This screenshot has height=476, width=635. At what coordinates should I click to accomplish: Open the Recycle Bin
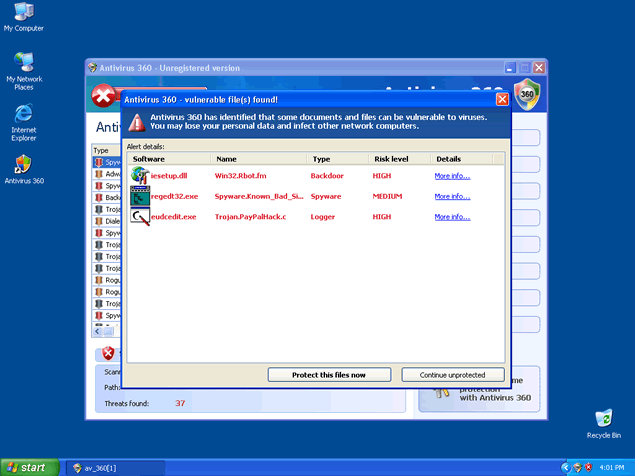pos(603,418)
